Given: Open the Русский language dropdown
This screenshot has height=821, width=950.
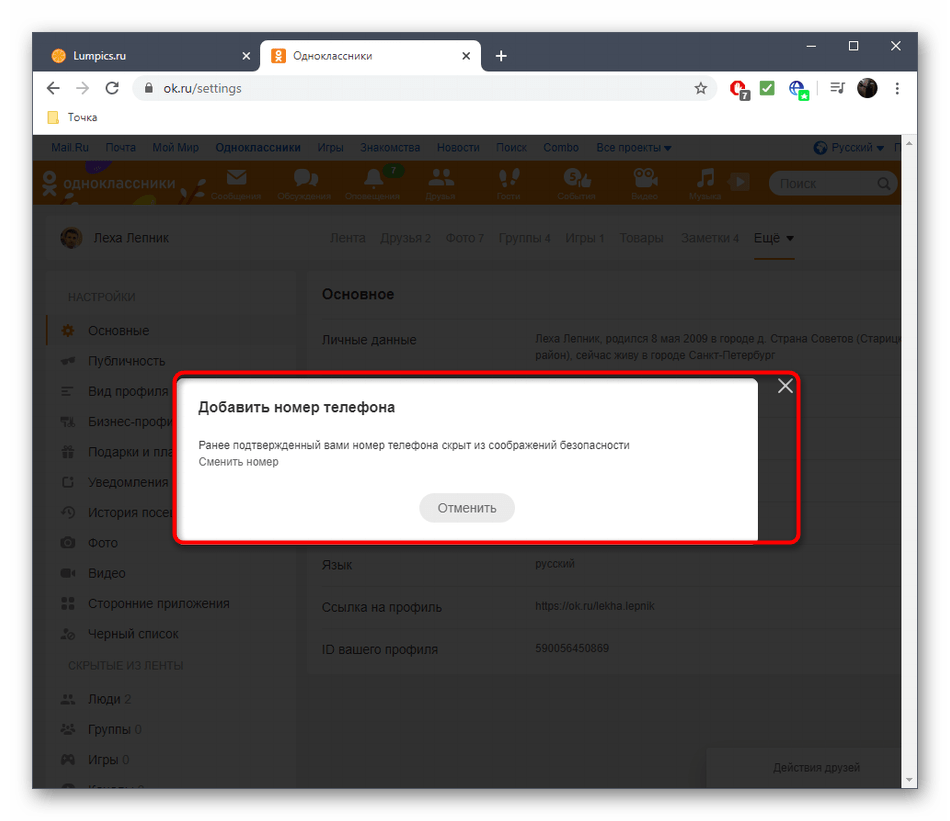Looking at the screenshot, I should point(849,147).
